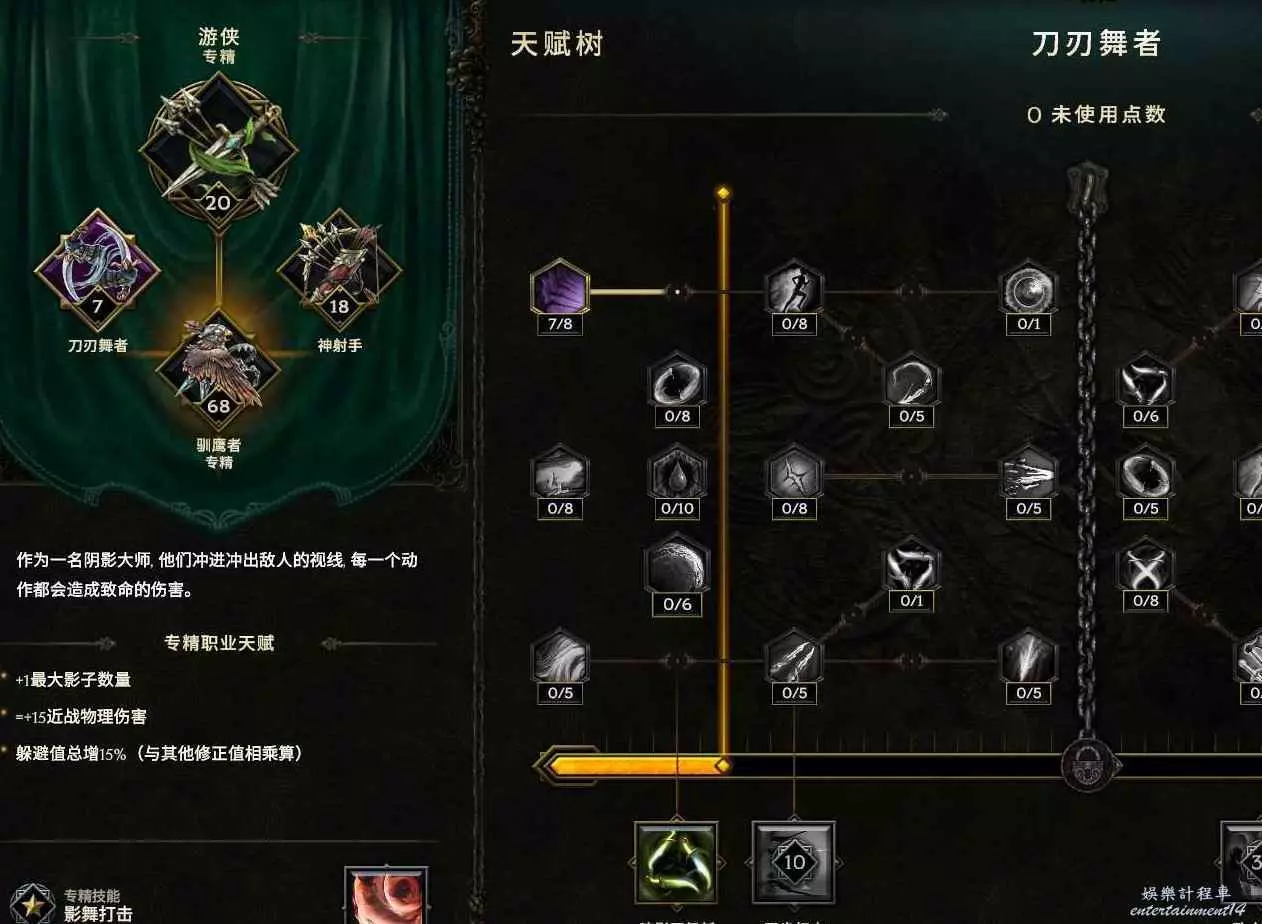Select the skill icon marked with 10
1262x924 pixels.
coord(794,861)
